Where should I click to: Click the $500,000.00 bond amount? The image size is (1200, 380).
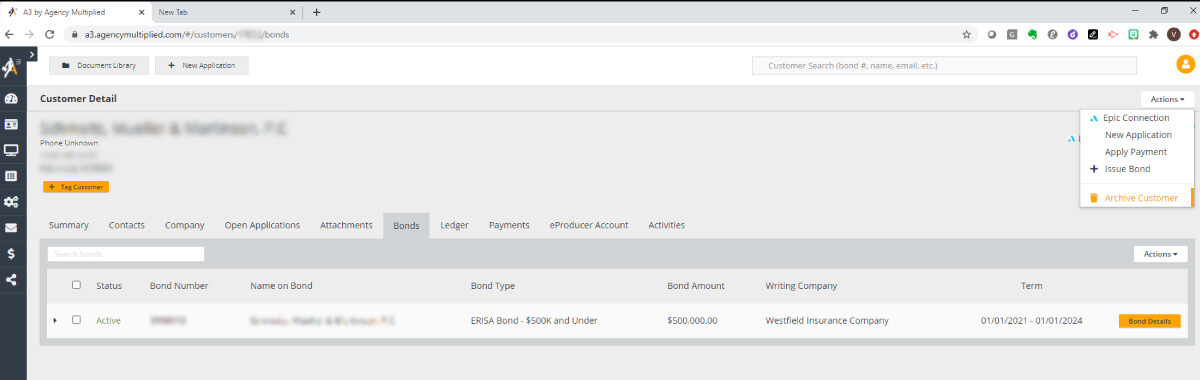click(x=692, y=320)
